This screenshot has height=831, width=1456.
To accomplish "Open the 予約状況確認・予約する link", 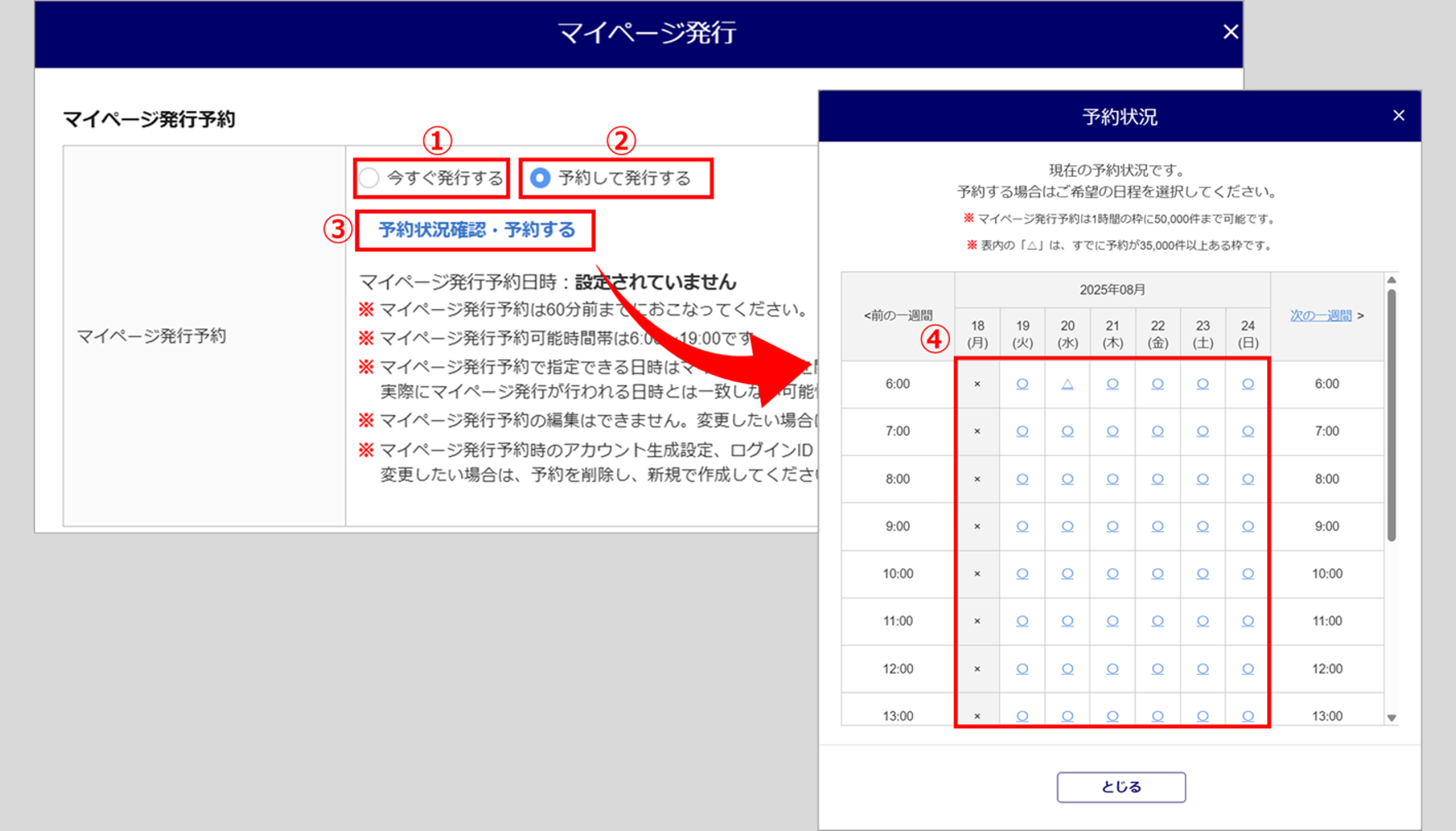I will (x=476, y=230).
